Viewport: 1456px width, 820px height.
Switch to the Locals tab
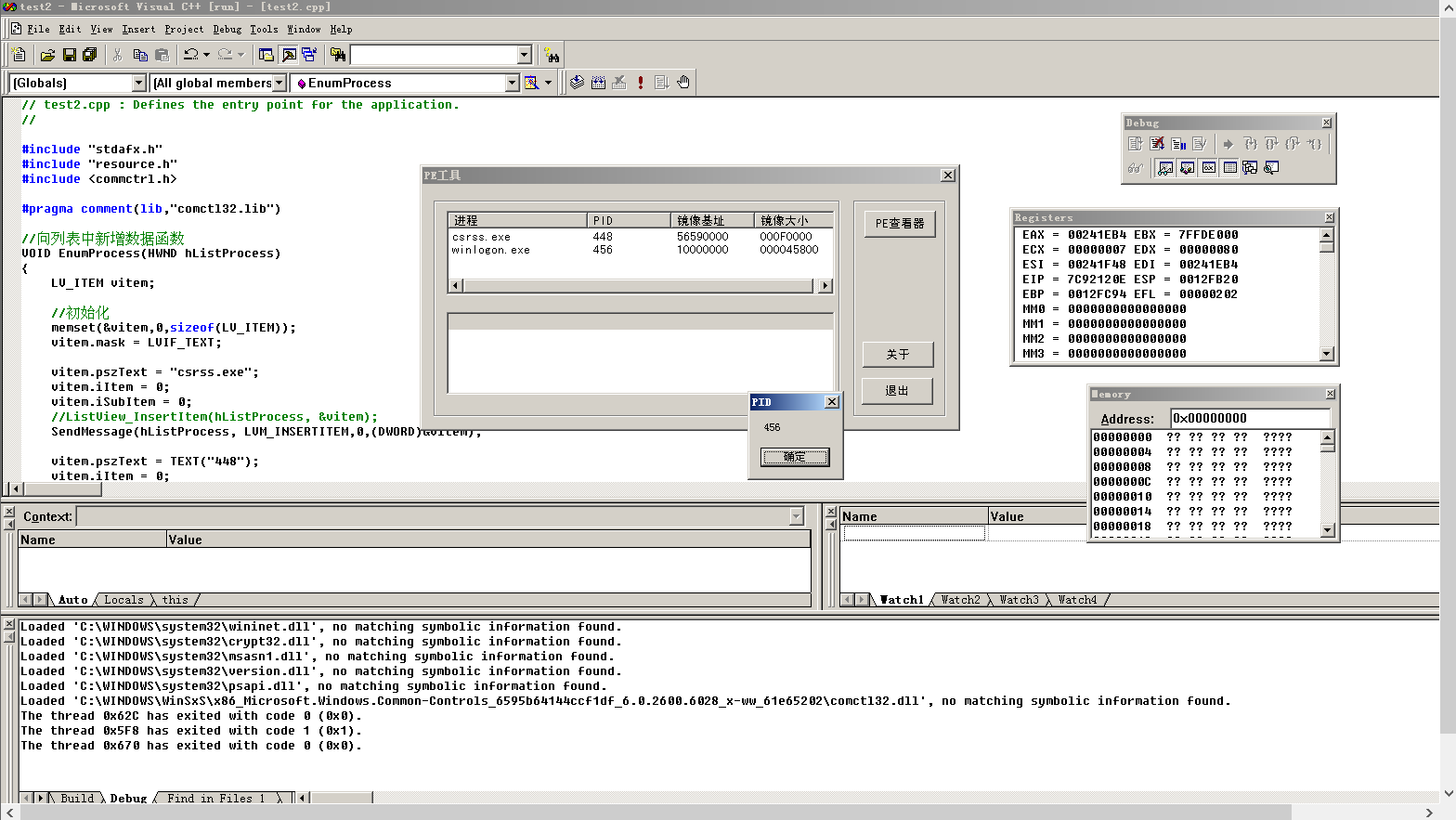[123, 600]
